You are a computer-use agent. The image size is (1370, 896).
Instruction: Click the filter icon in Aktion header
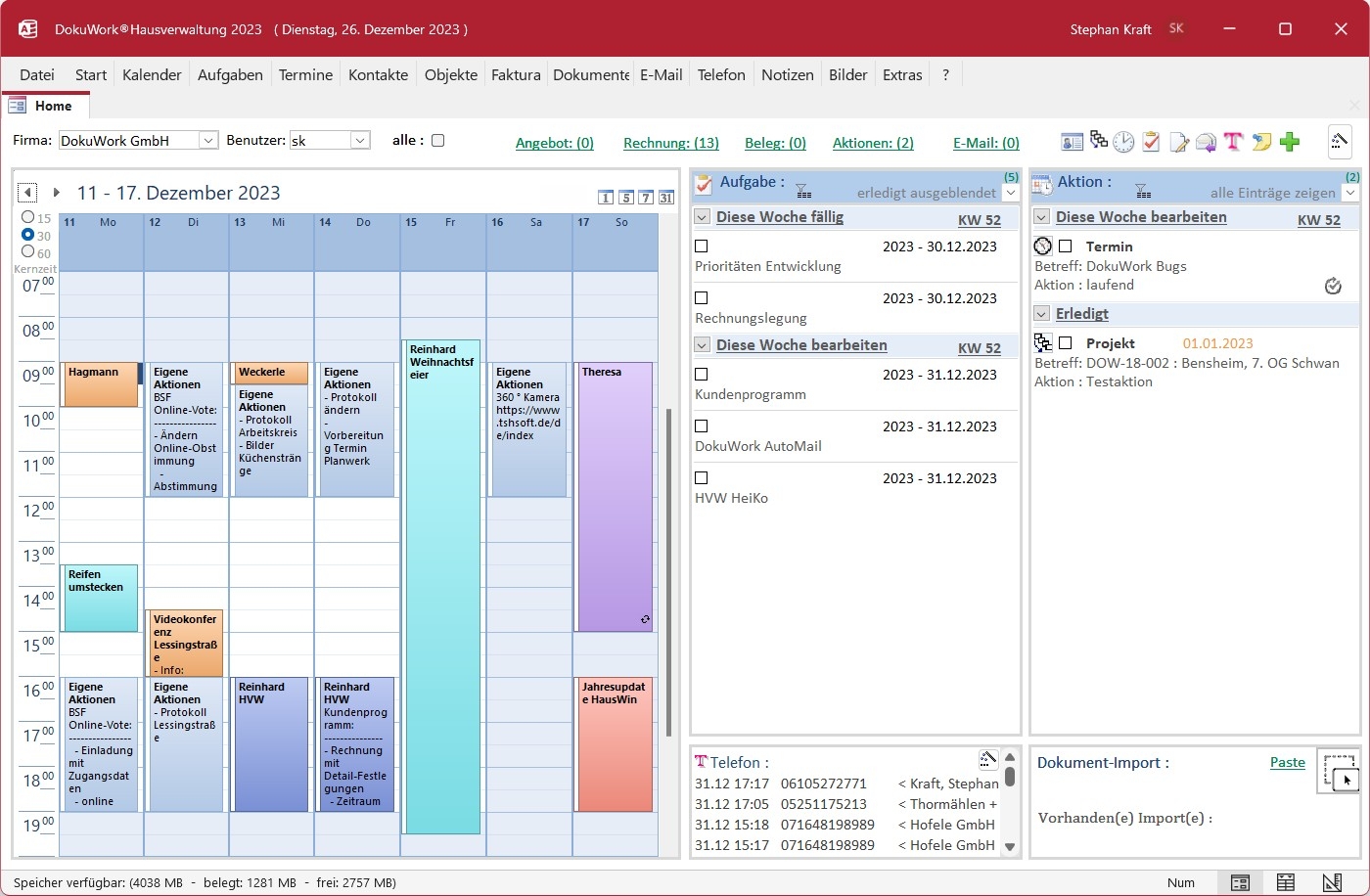pyautogui.click(x=1142, y=190)
